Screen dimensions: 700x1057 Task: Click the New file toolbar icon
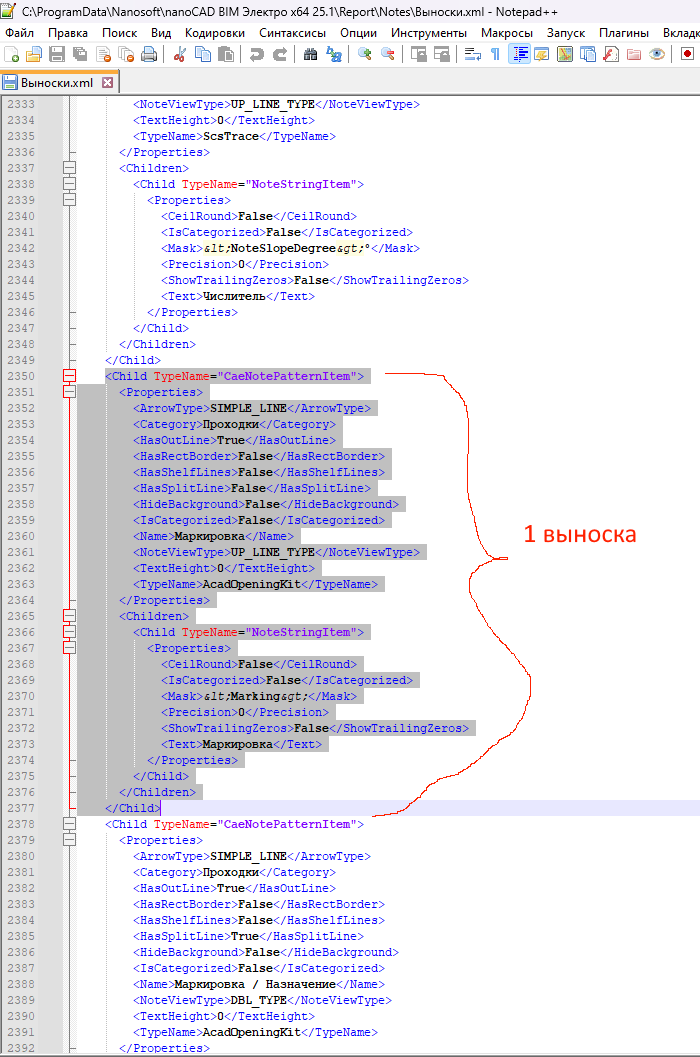pos(12,54)
